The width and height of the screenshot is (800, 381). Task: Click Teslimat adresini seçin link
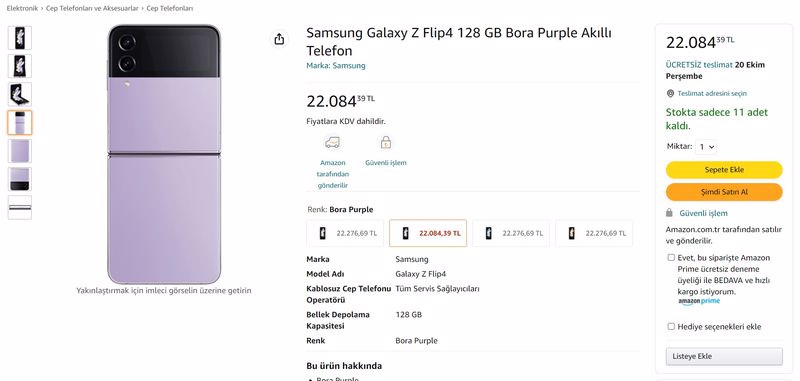(x=712, y=94)
